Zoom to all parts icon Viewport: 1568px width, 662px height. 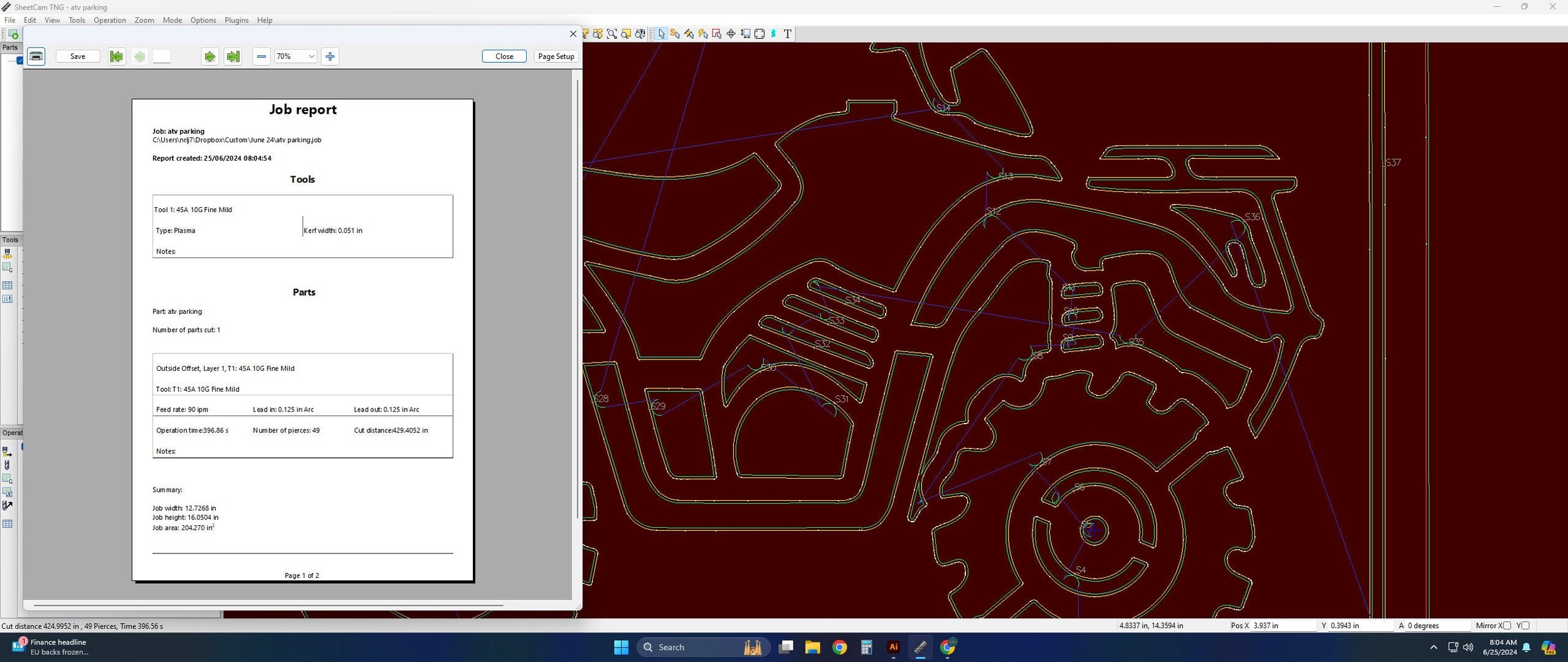click(x=598, y=34)
